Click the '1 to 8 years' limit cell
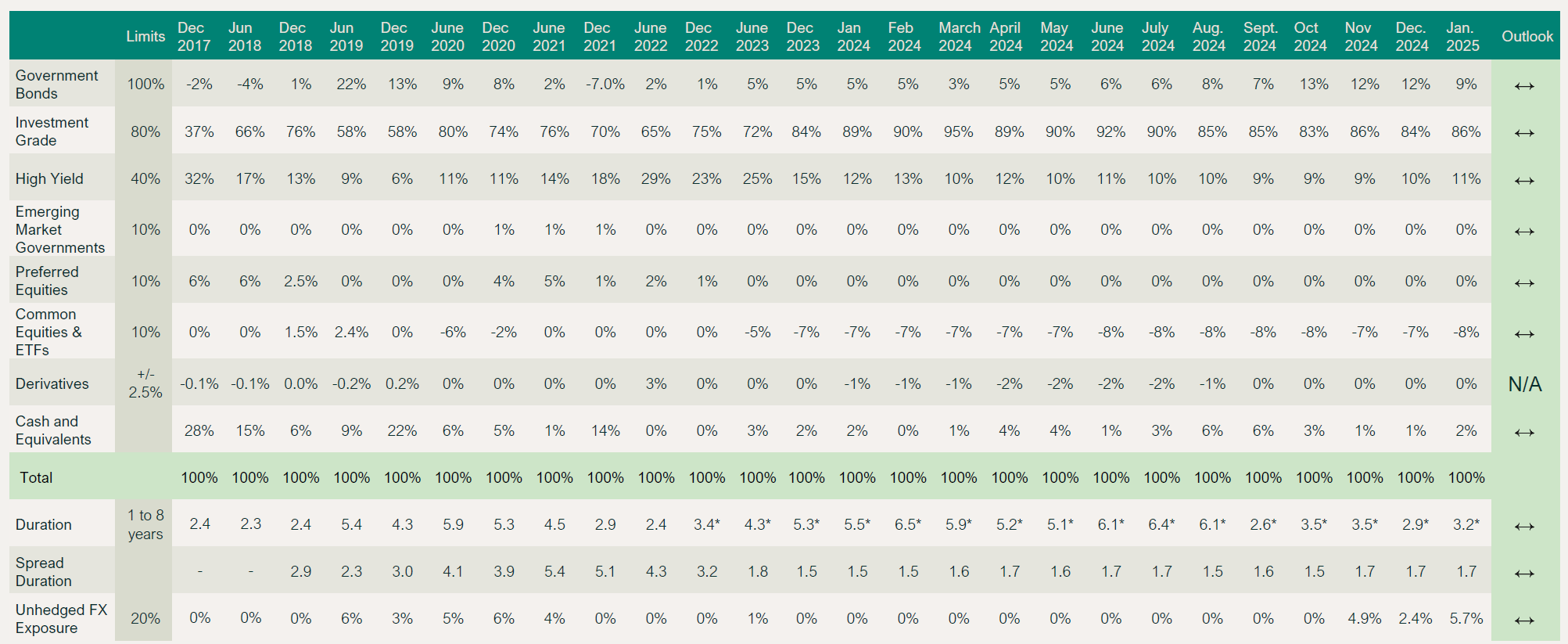Image resolution: width=1568 pixels, height=644 pixels. coord(145,524)
